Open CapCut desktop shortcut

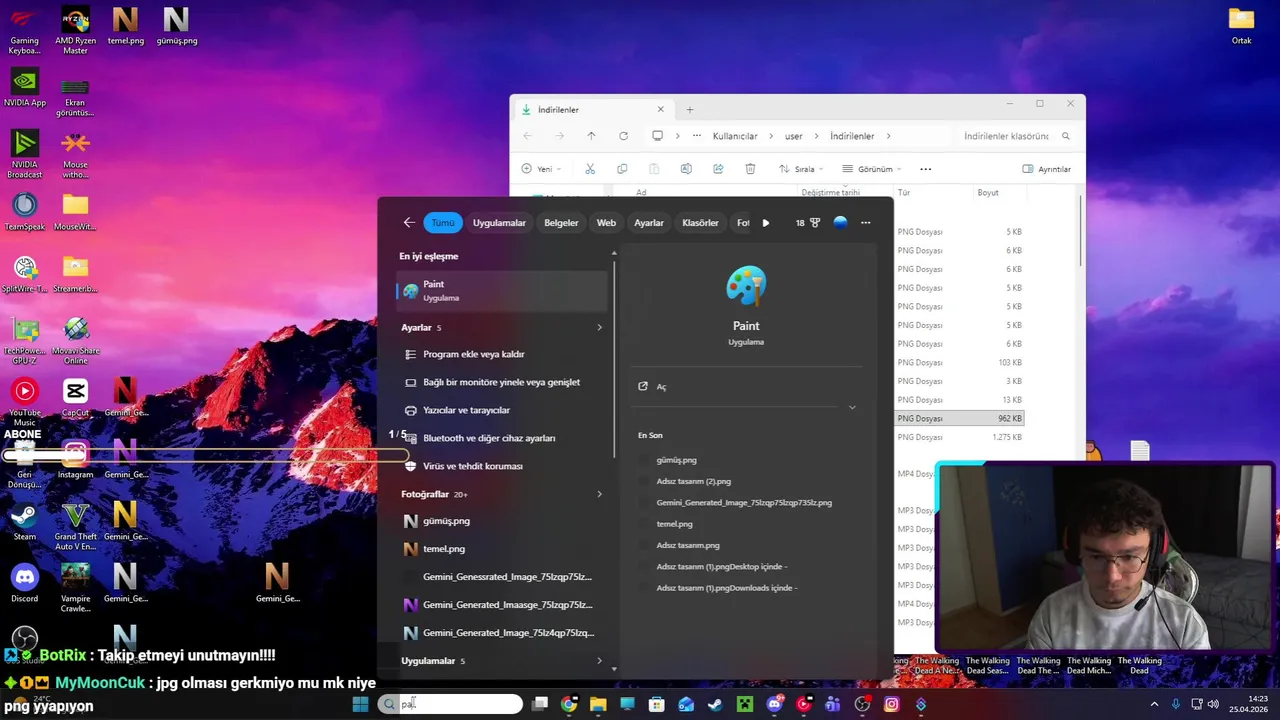click(x=75, y=397)
